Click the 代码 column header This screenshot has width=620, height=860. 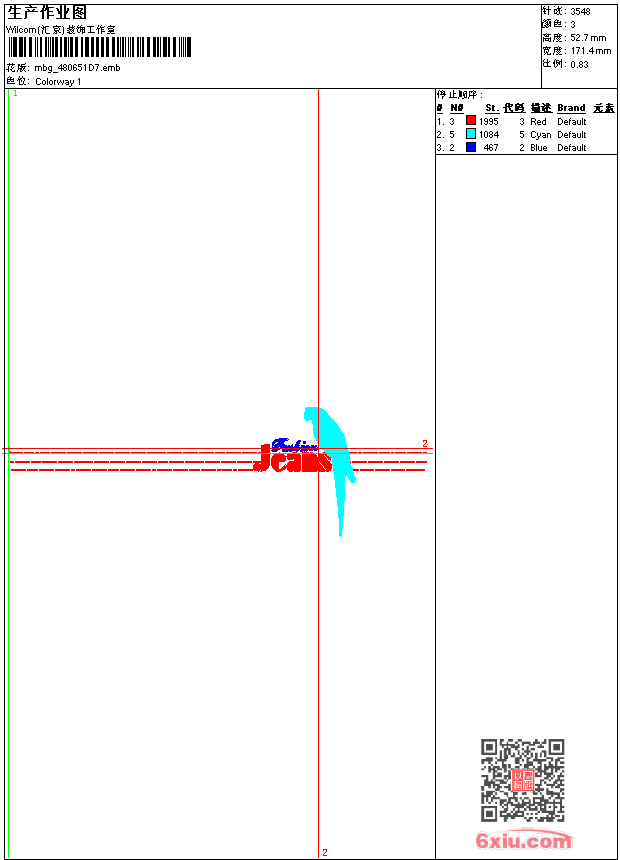(x=514, y=108)
